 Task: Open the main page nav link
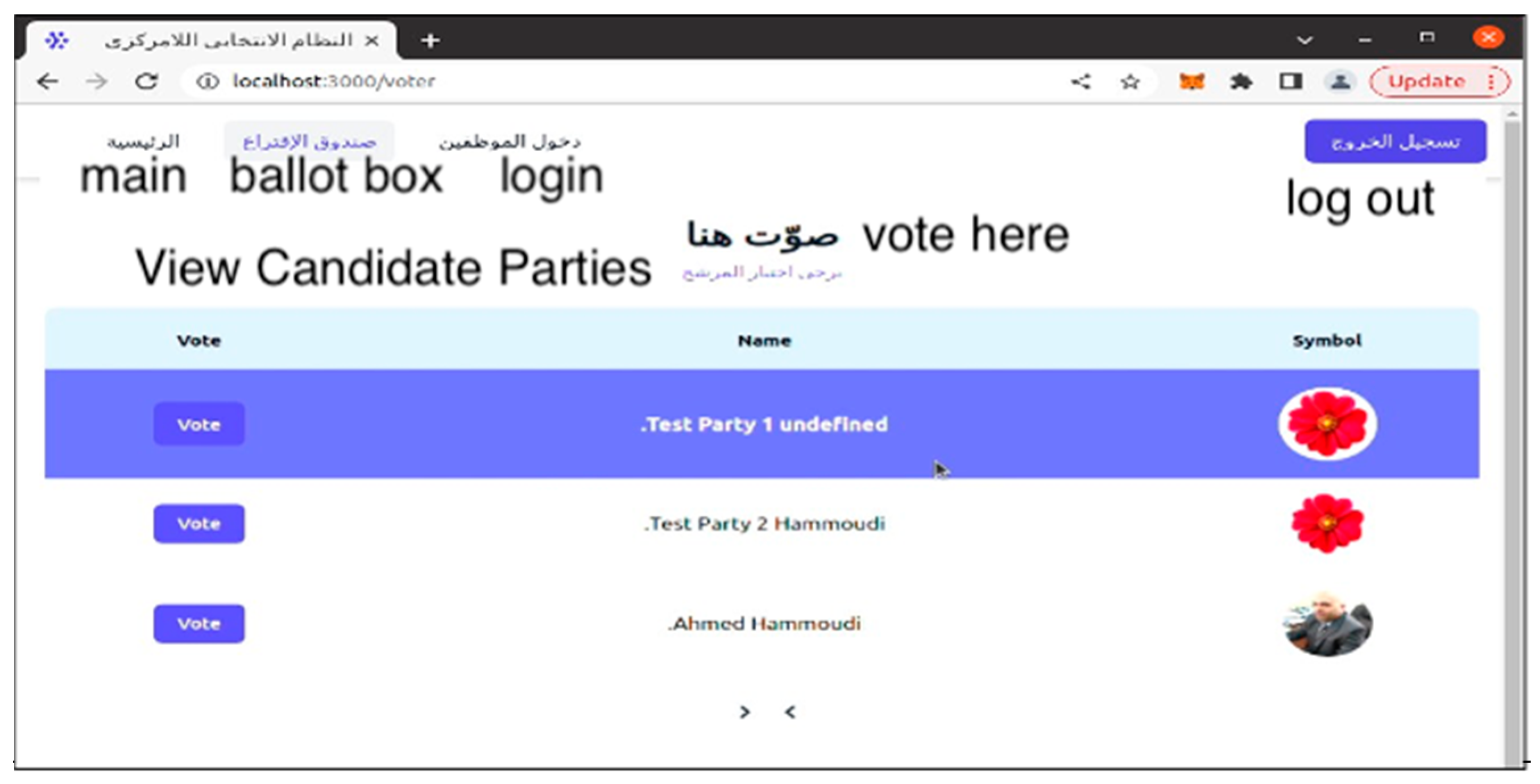coord(143,142)
